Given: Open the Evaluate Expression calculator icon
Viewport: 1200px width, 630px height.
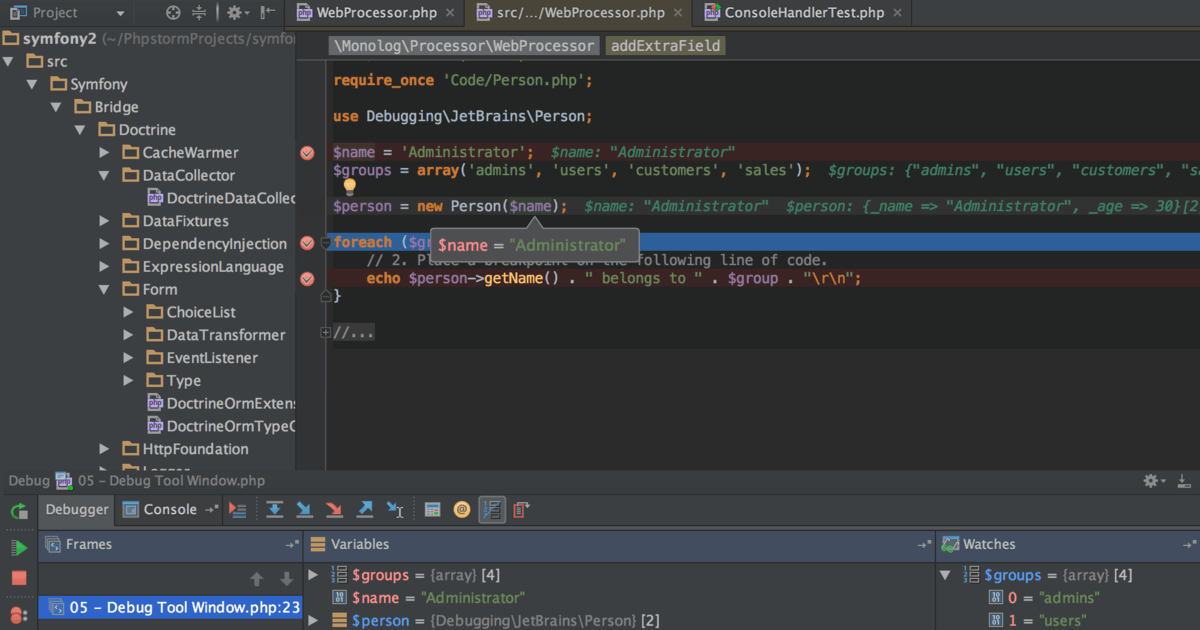Looking at the screenshot, I should click(x=432, y=510).
